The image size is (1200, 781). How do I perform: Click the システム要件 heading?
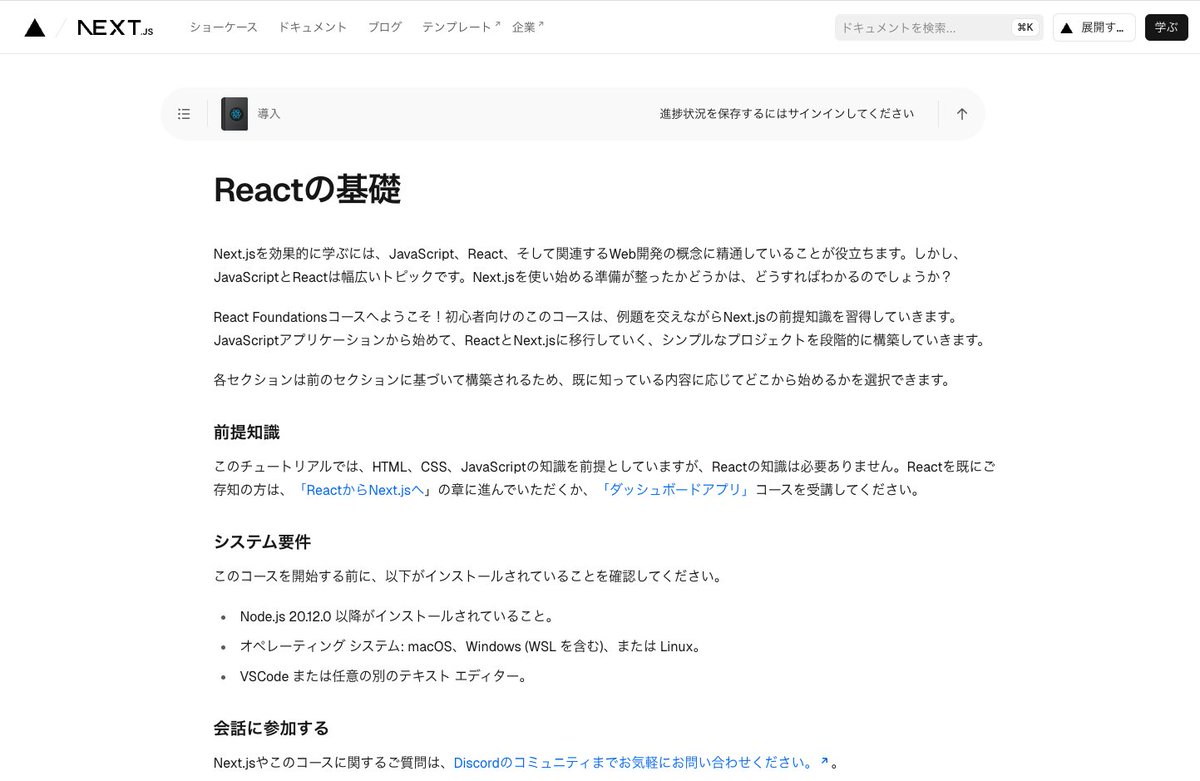(262, 542)
